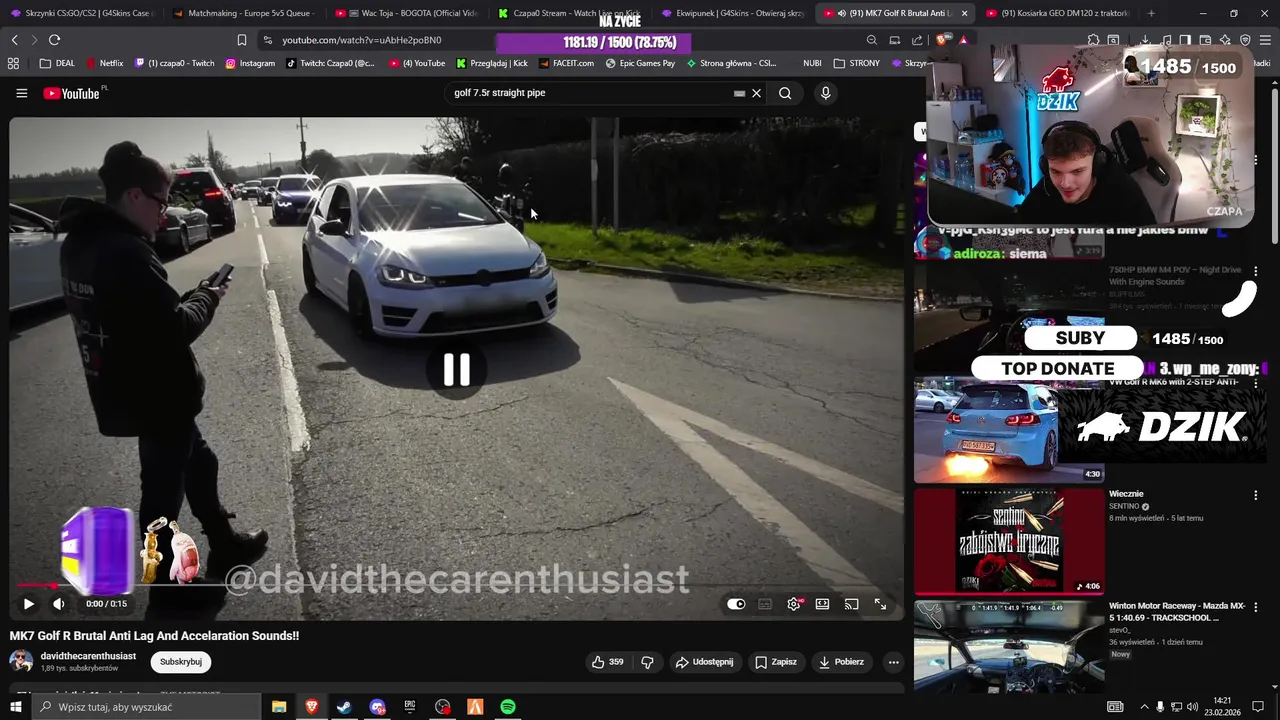Bookmark this page using the bookmark icon
Image resolution: width=1280 pixels, height=720 pixels.
(242, 40)
